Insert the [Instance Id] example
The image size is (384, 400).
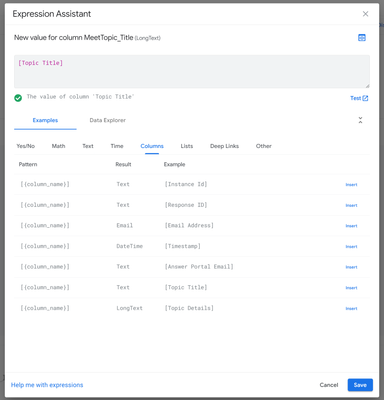[351, 185]
